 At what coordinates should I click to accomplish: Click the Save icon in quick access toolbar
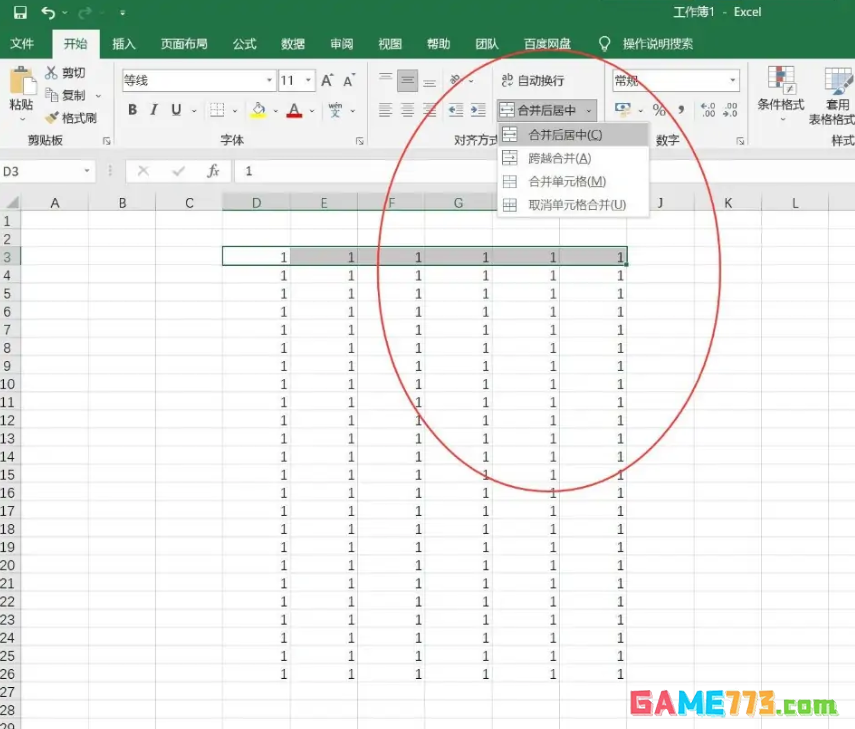click(19, 13)
